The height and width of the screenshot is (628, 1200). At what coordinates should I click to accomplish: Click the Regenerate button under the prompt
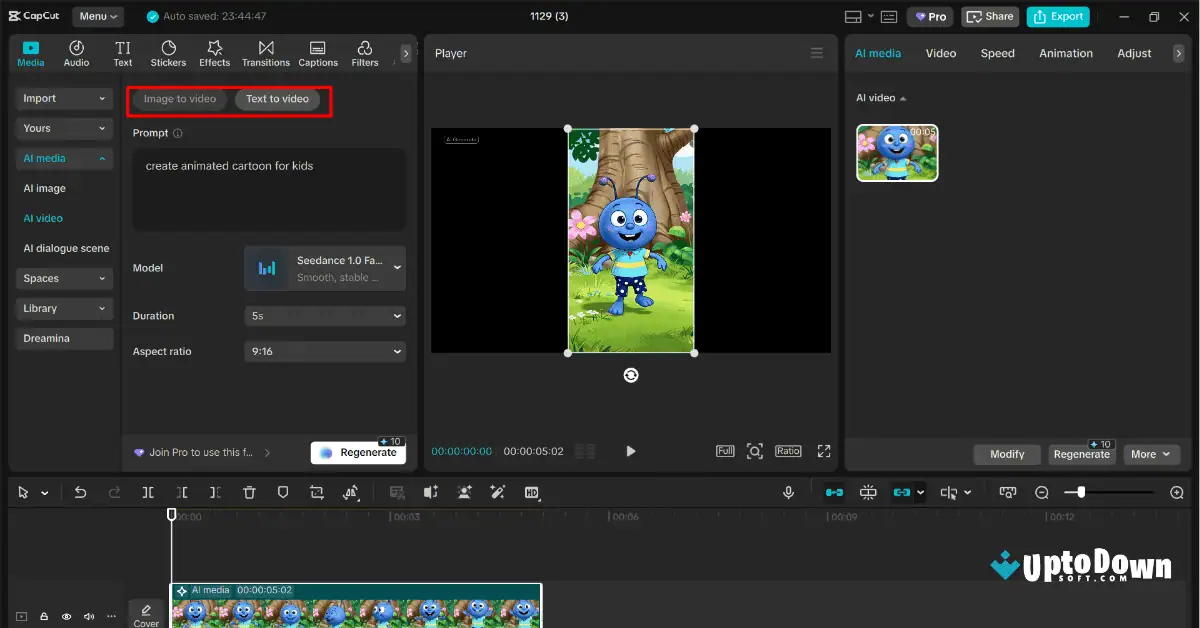358,451
